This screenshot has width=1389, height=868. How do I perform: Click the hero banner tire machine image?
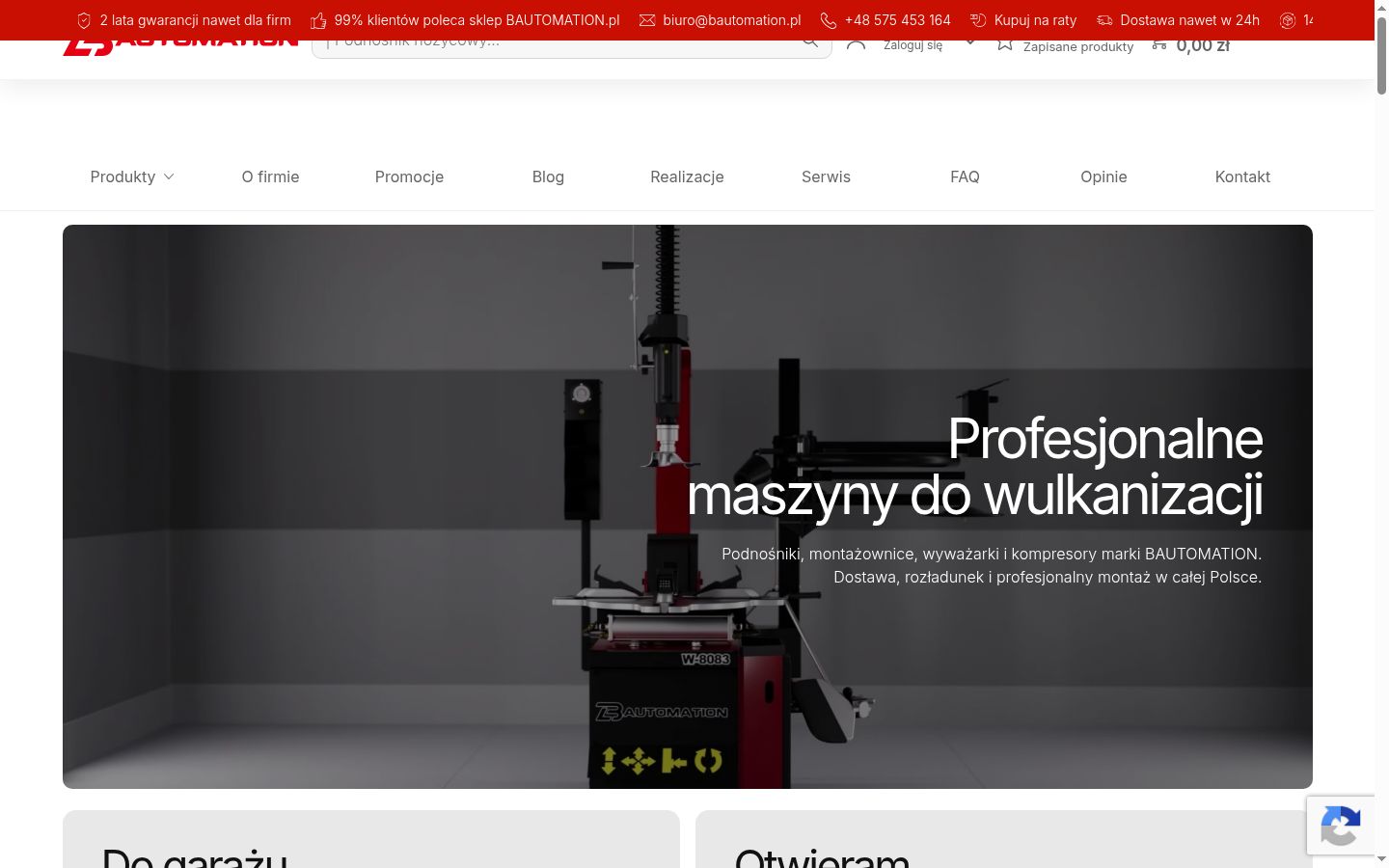[688, 506]
